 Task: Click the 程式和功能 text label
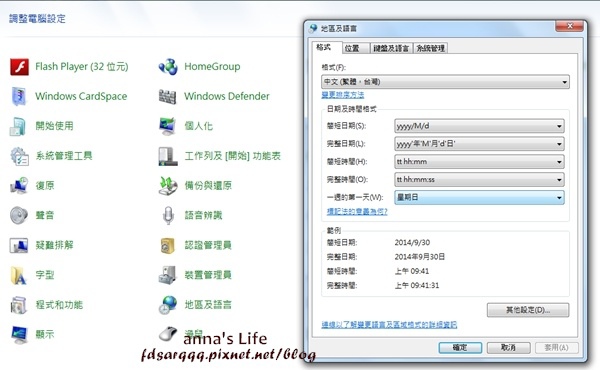(x=59, y=305)
